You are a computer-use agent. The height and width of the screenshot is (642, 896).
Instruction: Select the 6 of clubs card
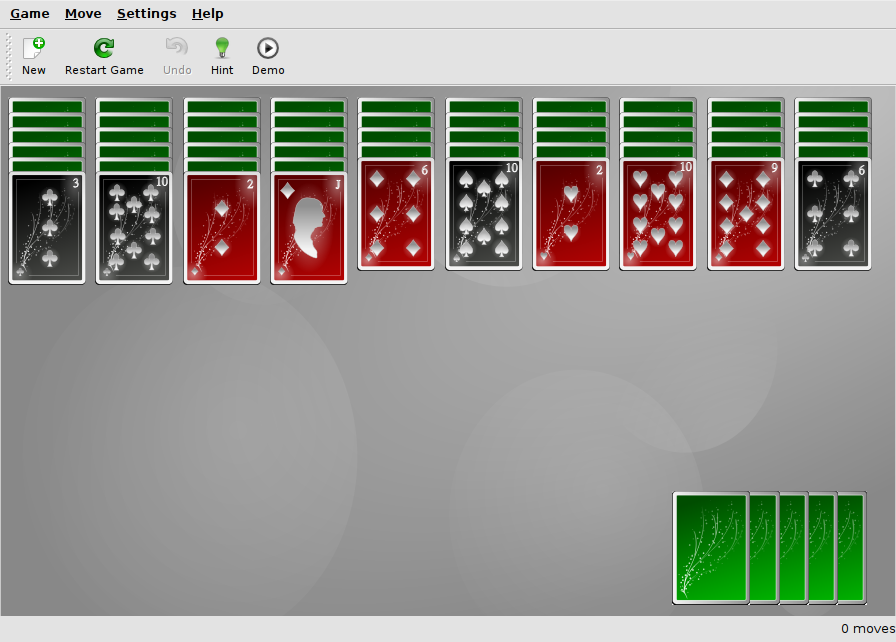pos(833,214)
